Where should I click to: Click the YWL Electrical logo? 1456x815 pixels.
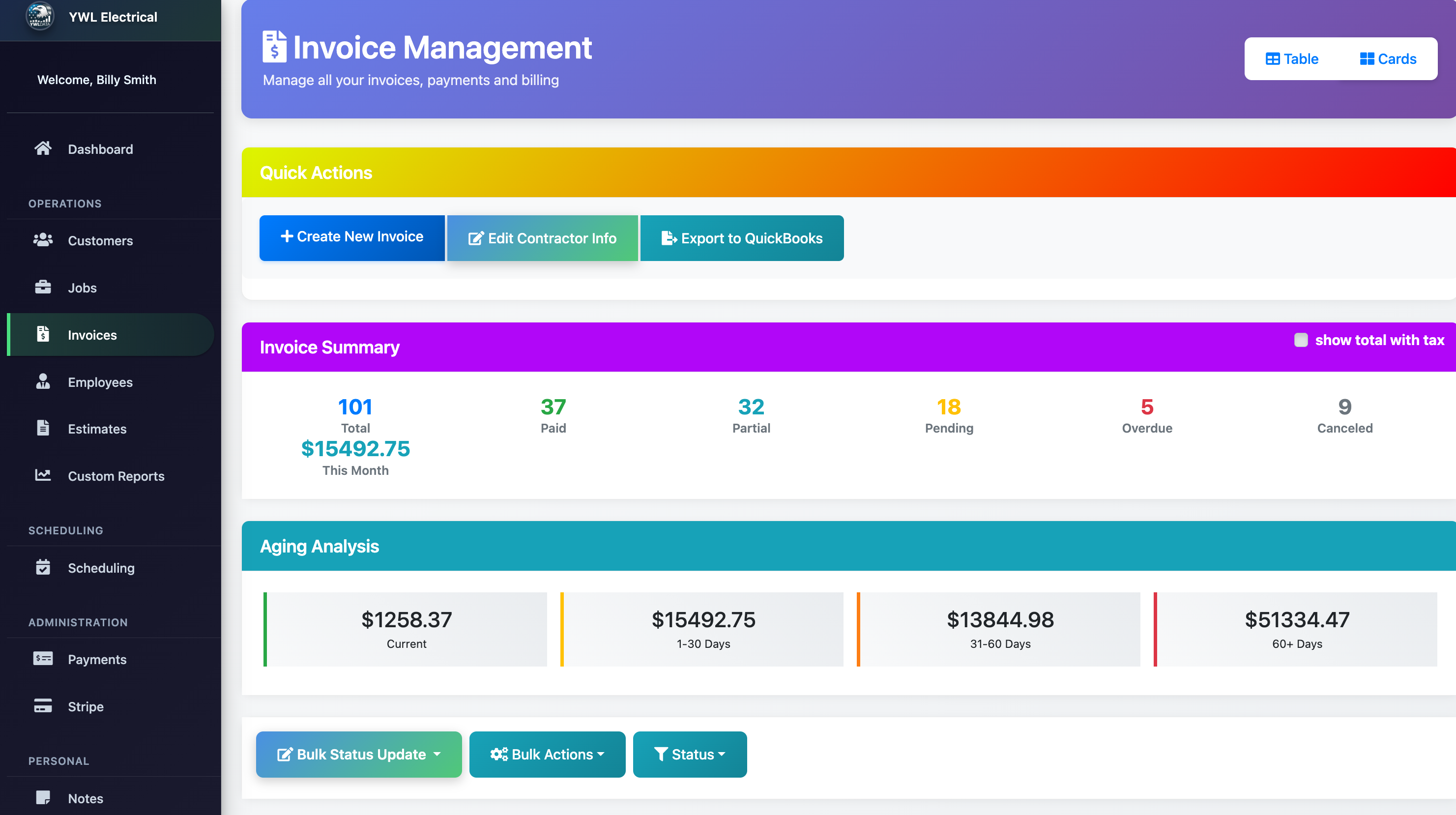point(39,16)
